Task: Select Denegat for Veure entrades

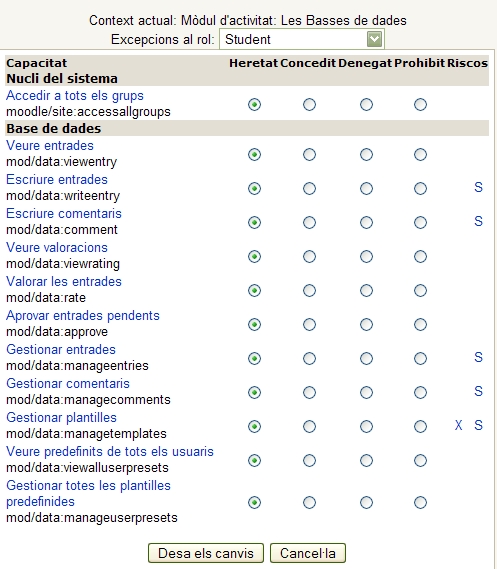Action: point(366,155)
